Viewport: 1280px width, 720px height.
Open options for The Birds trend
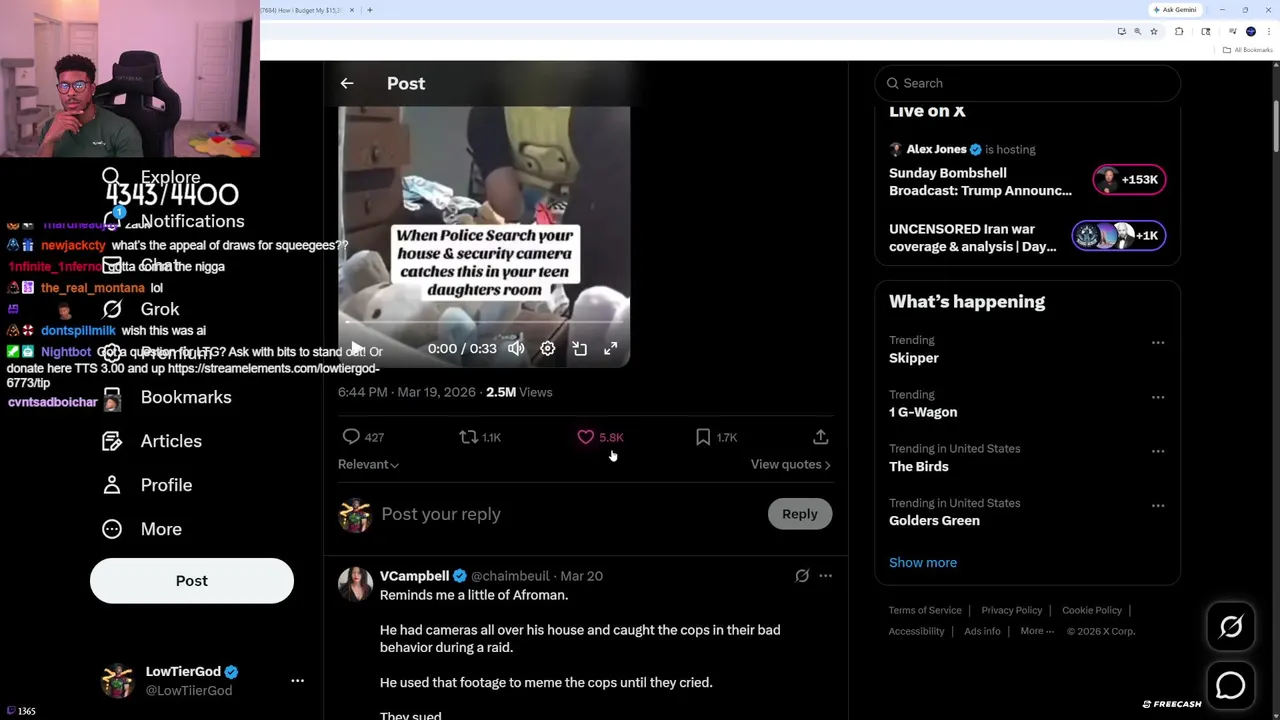point(1158,451)
